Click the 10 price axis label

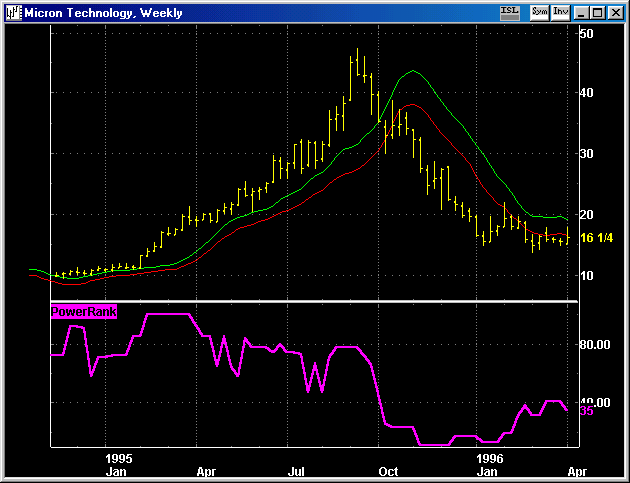[587, 276]
